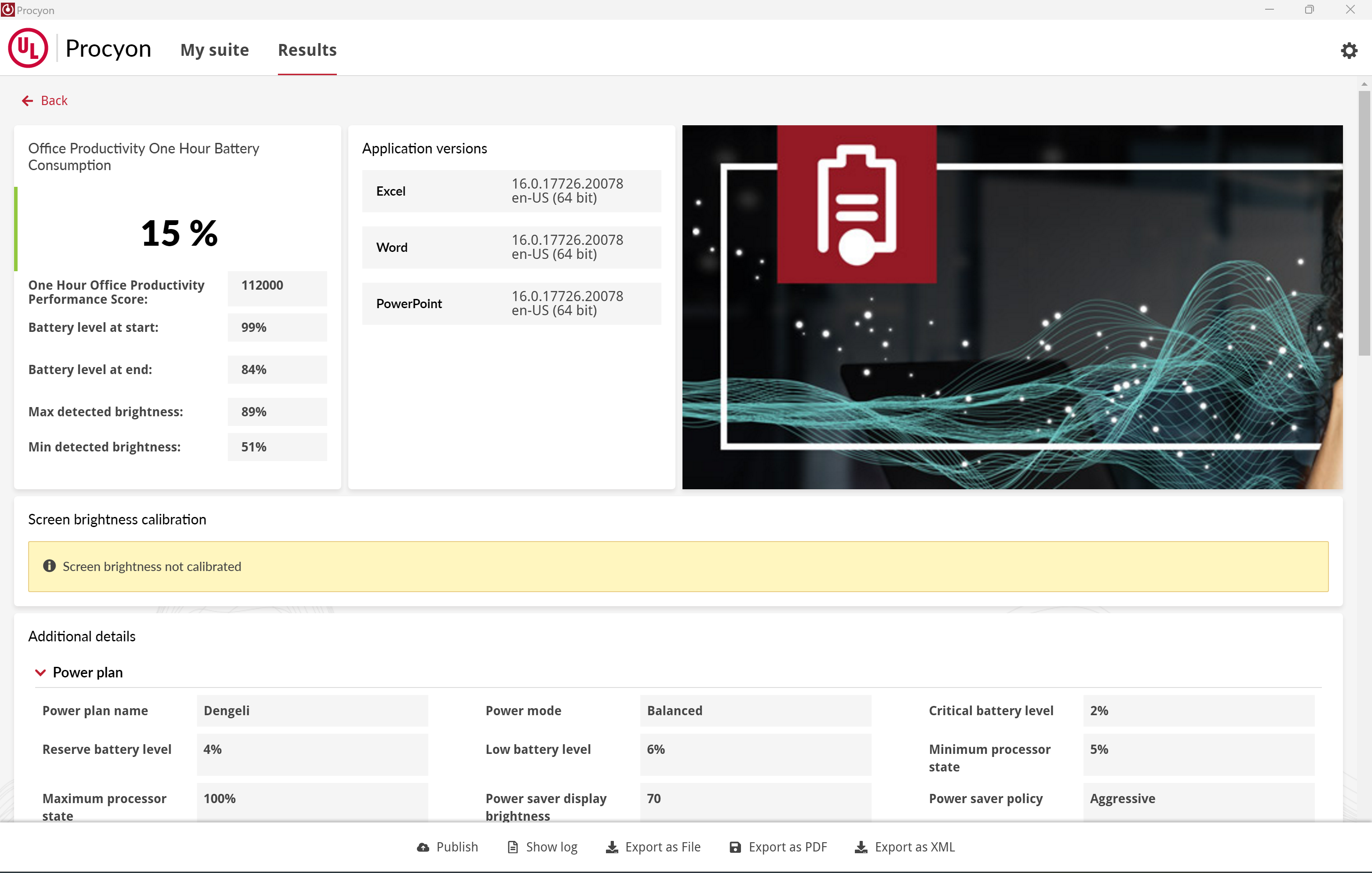
Task: Click the Aggressive power saver policy value
Action: 1199,802
